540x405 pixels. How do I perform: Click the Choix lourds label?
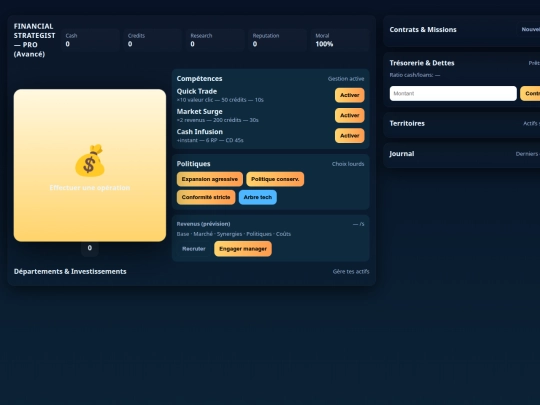[x=348, y=164]
